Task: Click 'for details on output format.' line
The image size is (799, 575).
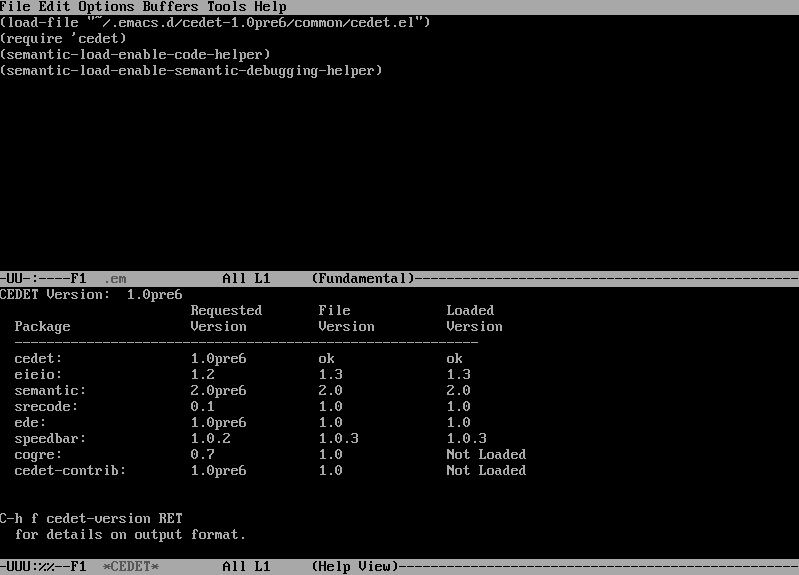Action: point(130,535)
